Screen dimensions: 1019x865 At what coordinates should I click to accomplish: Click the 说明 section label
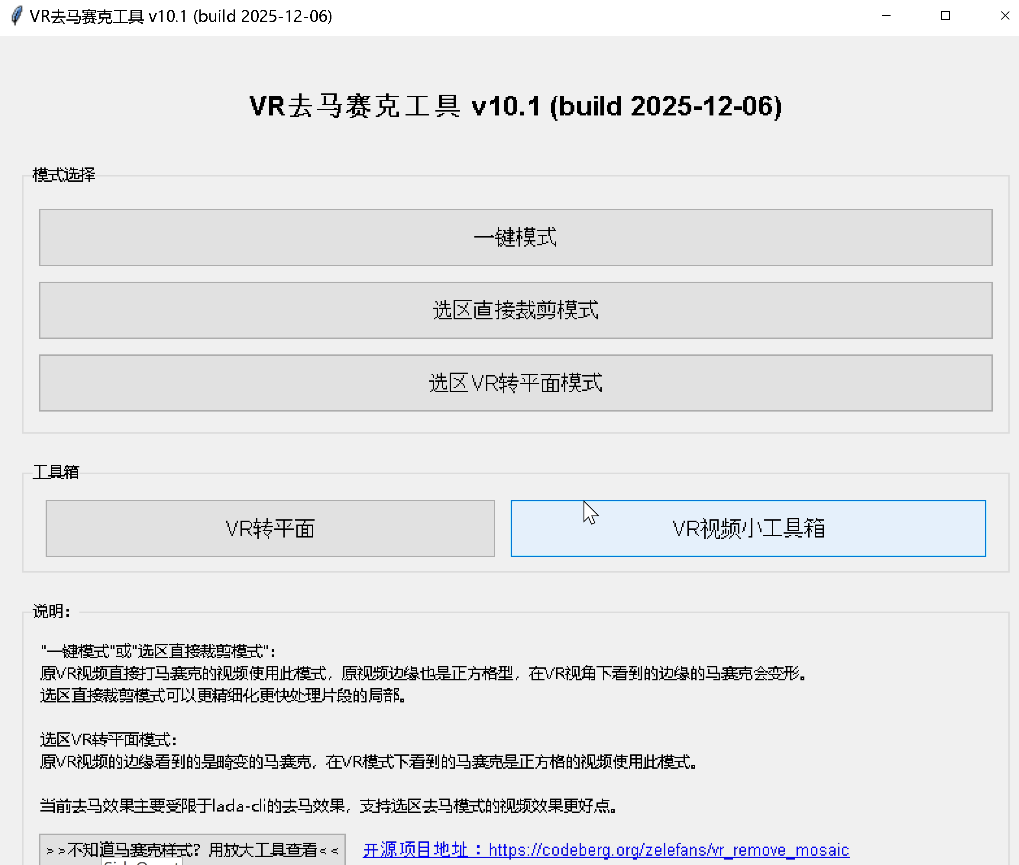coord(51,611)
